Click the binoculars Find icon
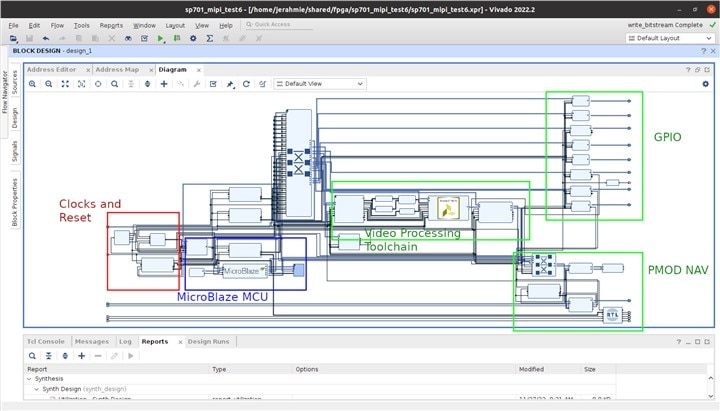Image resolution: width=720 pixels, height=411 pixels. pos(128,39)
